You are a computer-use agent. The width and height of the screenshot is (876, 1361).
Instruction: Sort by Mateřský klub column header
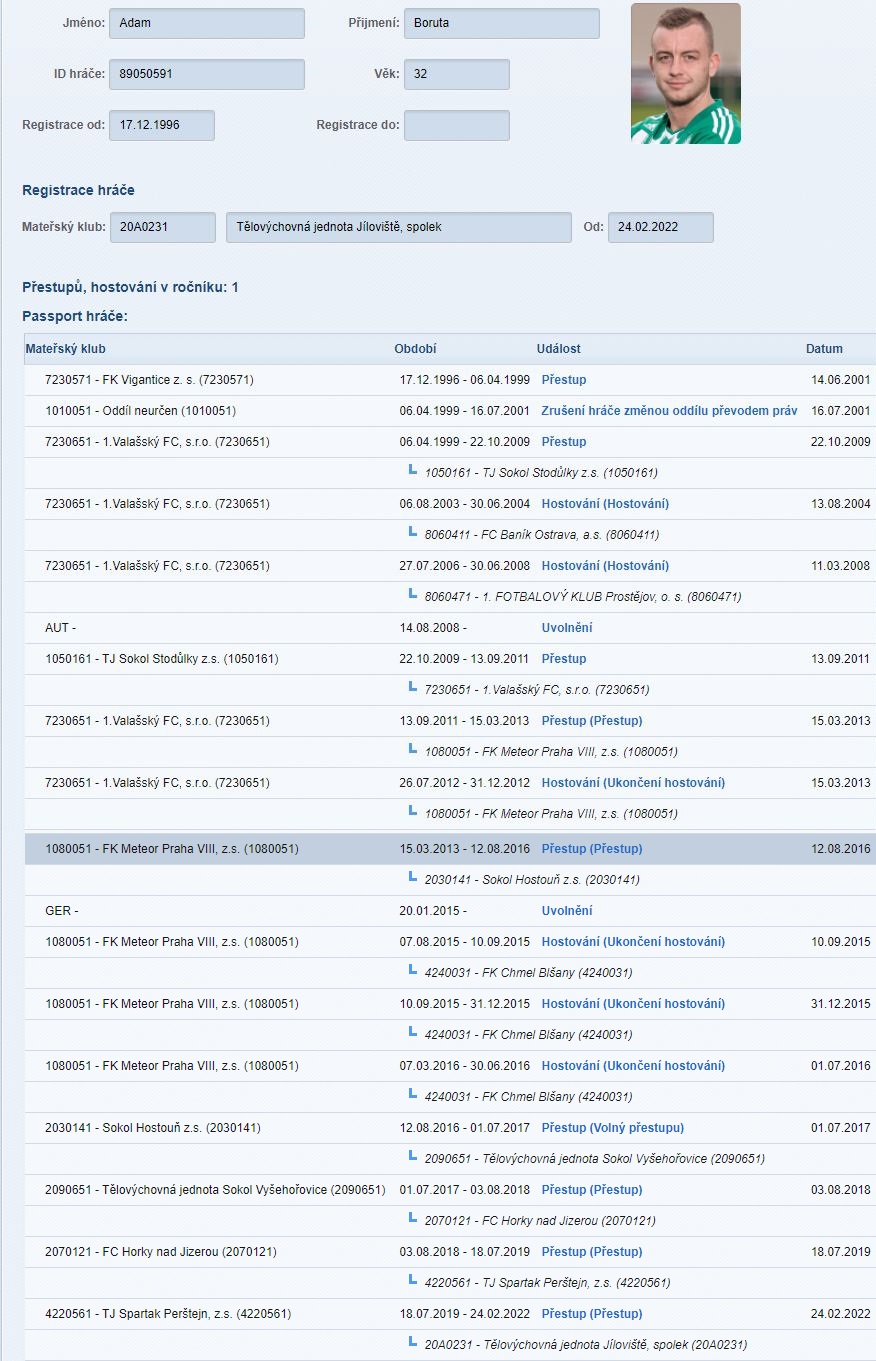65,349
